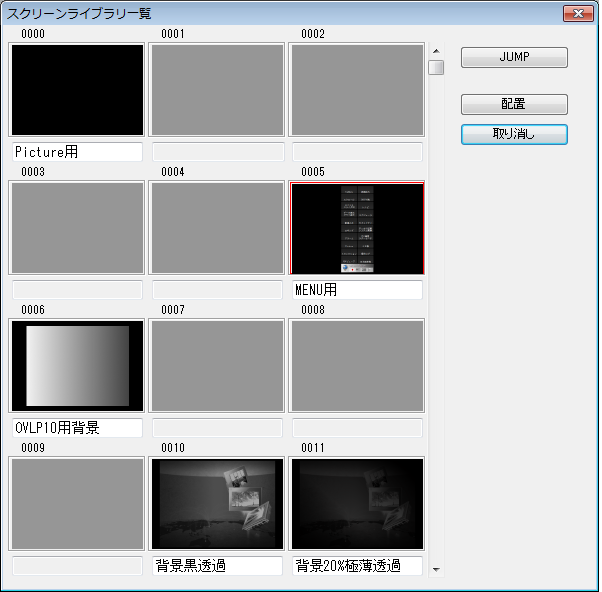Select the MENU screen thumbnail 0005
The height and width of the screenshot is (592, 602).
click(x=357, y=228)
